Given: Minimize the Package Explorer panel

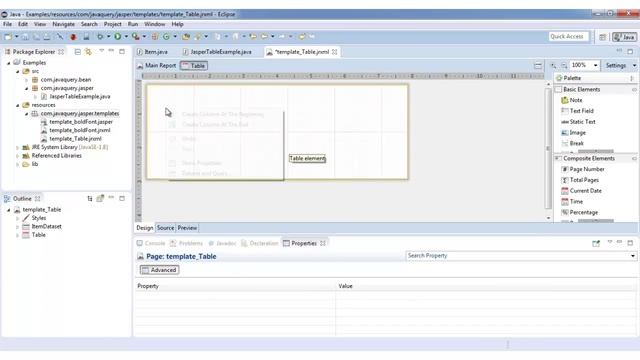Looking at the screenshot, I should click(x=111, y=51).
